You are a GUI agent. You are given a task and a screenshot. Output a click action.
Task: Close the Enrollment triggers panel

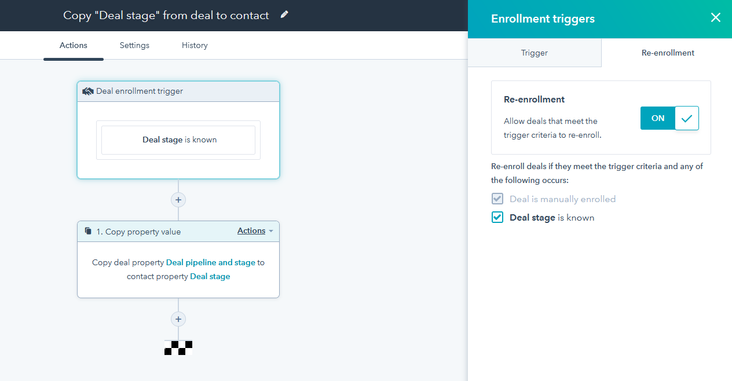(x=715, y=18)
